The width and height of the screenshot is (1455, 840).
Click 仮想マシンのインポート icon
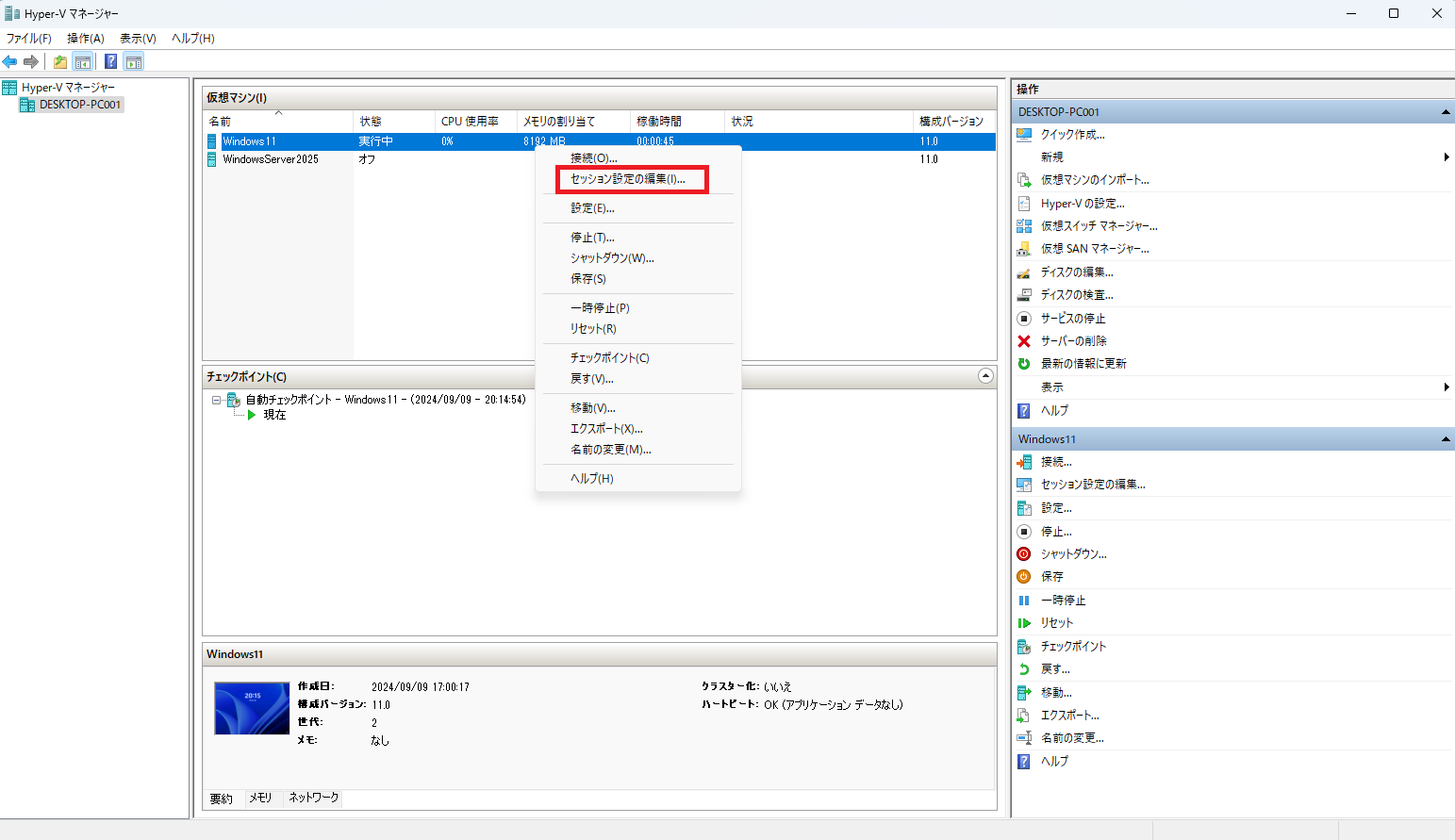click(1024, 180)
